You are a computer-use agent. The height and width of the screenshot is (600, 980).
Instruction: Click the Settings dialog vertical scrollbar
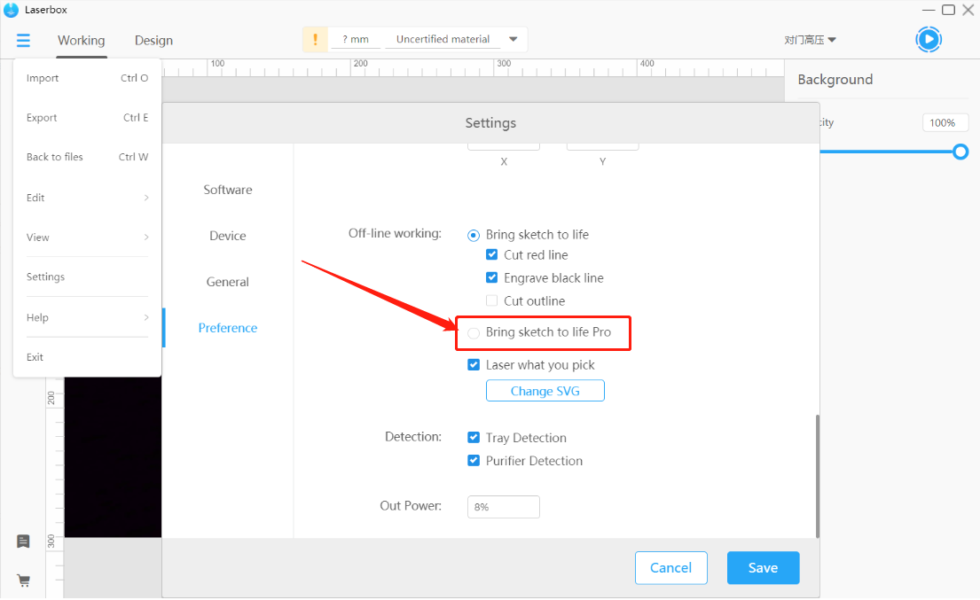coord(817,475)
